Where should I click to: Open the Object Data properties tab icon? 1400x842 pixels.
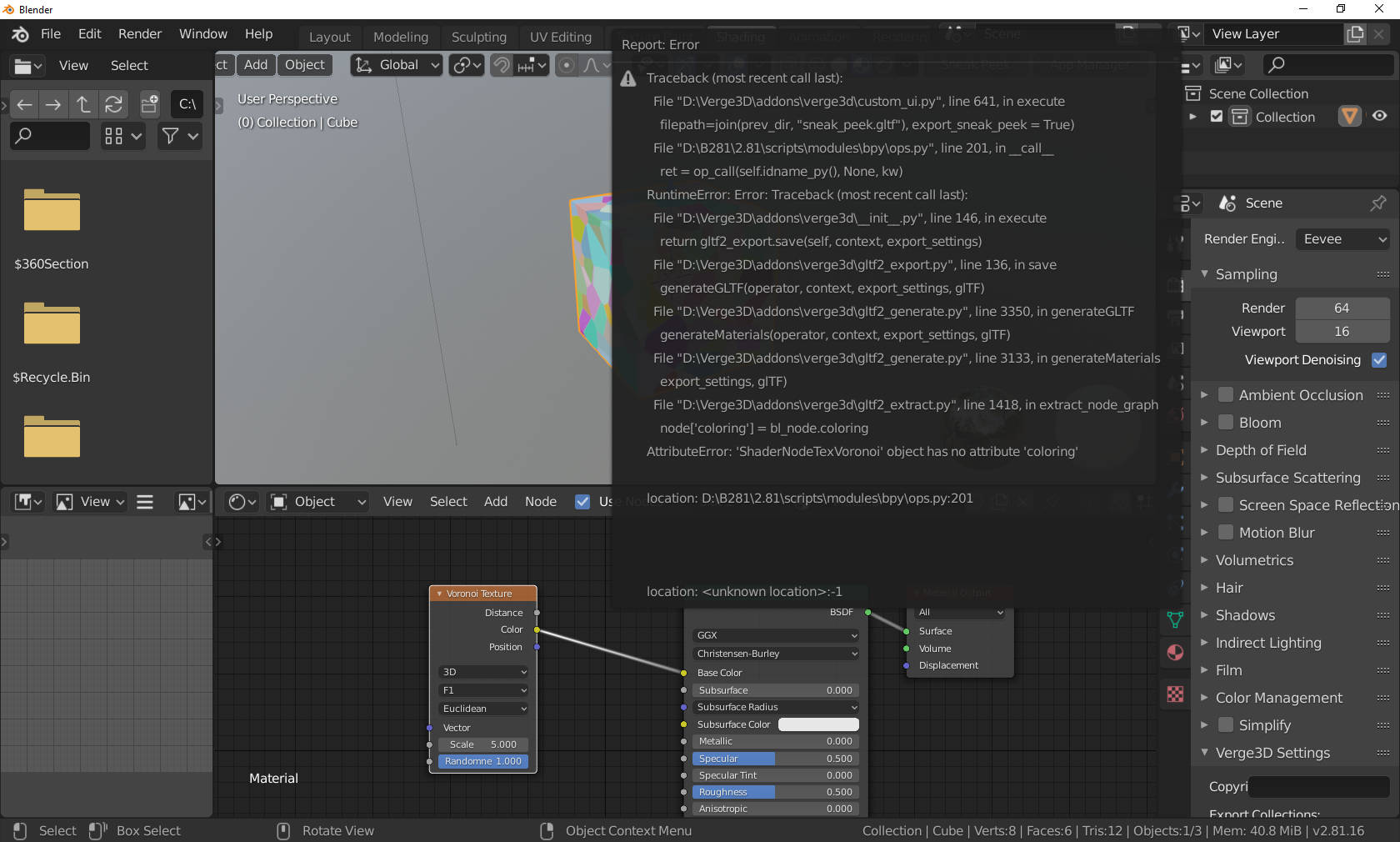(1175, 619)
